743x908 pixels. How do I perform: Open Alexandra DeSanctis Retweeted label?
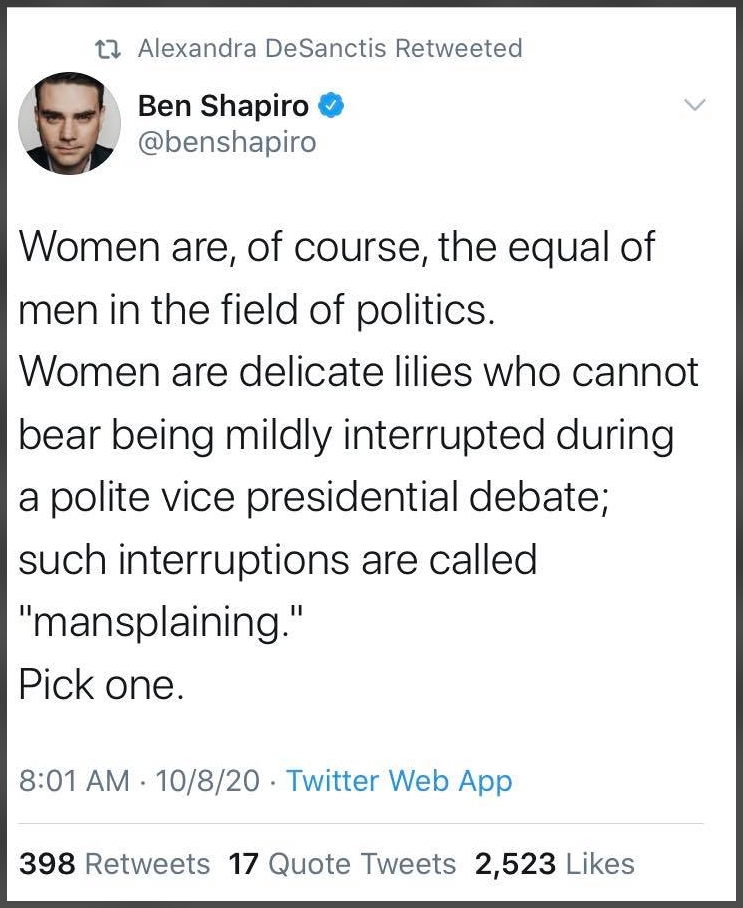(329, 48)
